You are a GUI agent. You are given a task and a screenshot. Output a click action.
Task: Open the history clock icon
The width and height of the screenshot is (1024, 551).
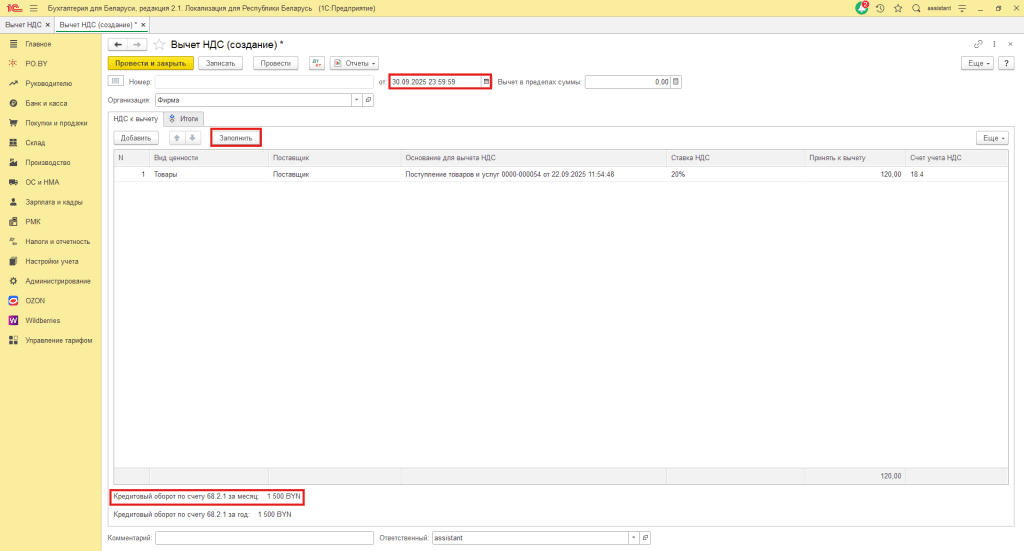[880, 7]
